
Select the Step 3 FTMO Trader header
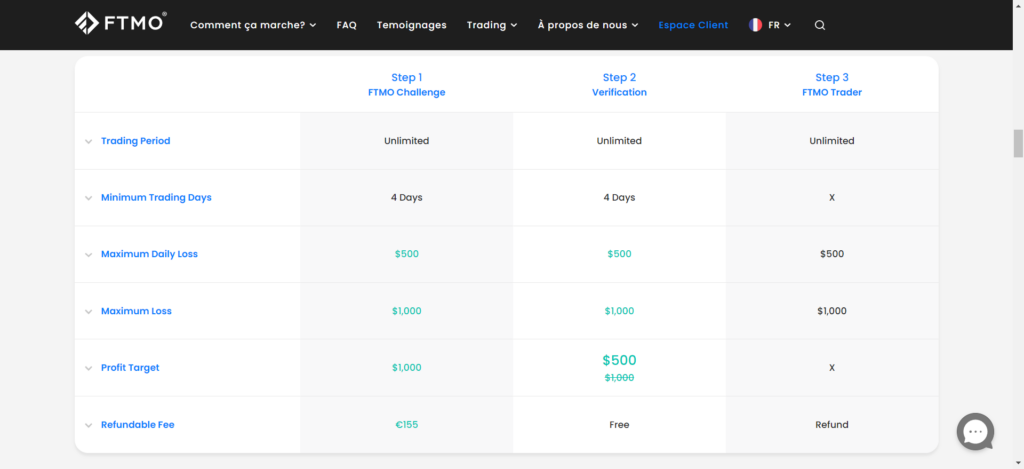[x=832, y=85]
